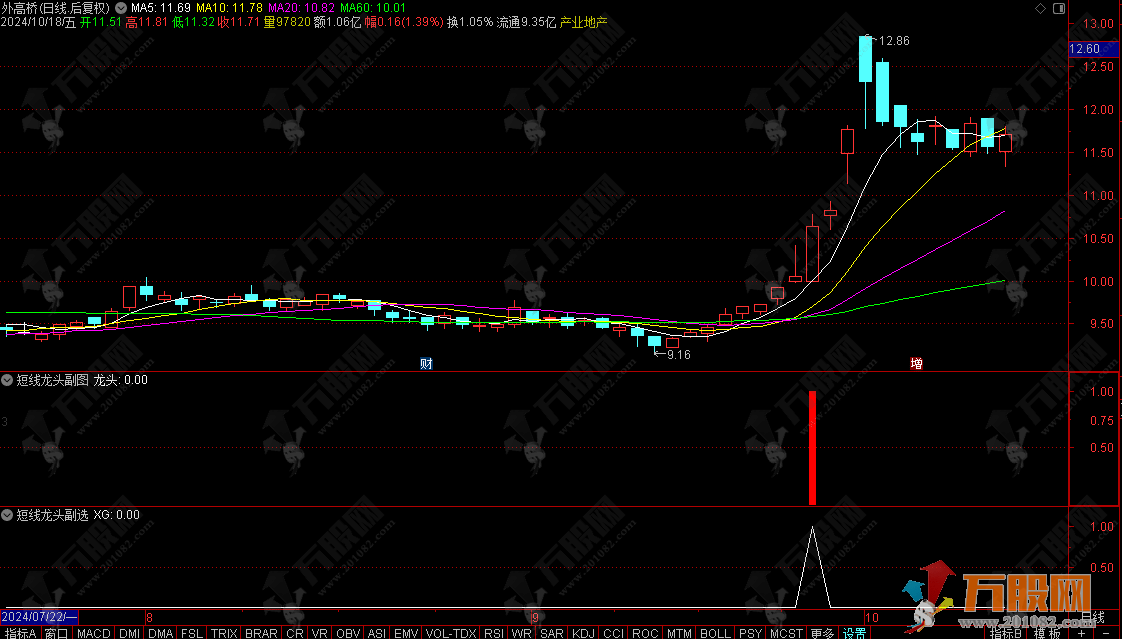
Task: Switch to CCI indicator
Action: tap(613, 633)
